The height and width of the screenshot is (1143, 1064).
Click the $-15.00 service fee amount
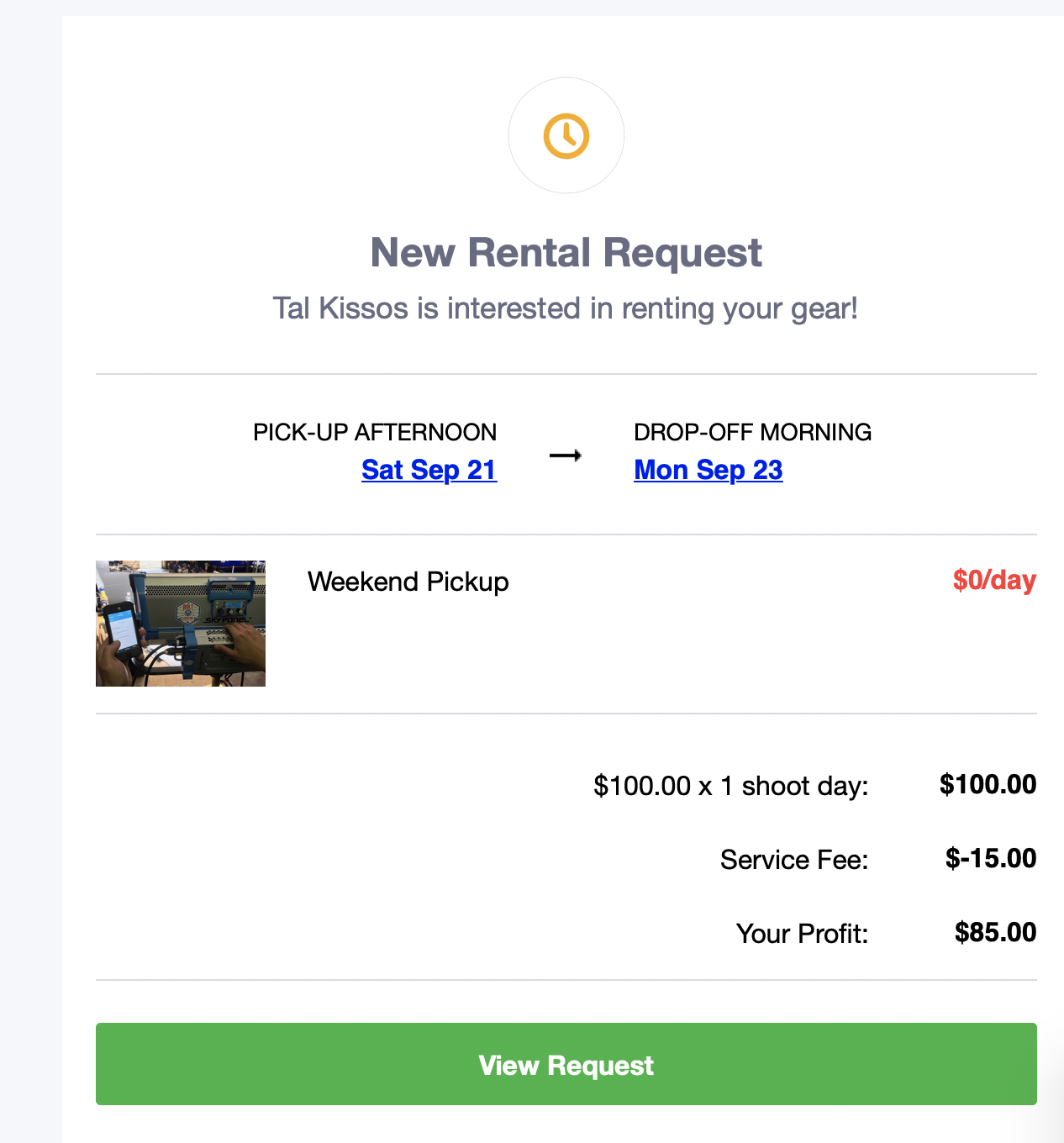(990, 858)
